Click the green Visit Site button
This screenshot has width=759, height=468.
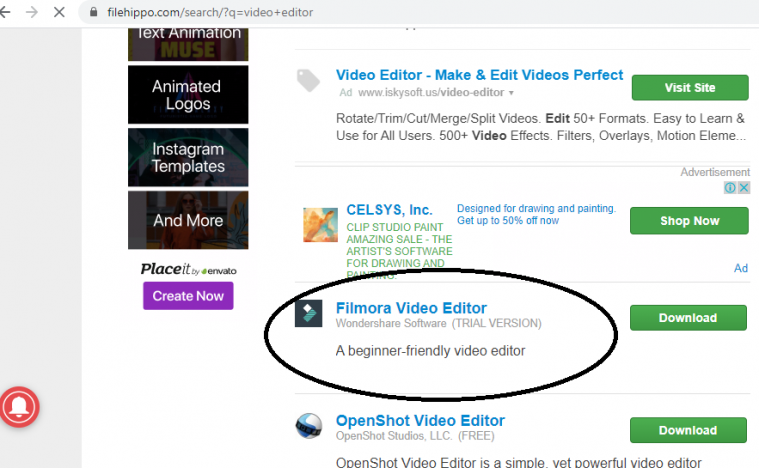click(690, 88)
